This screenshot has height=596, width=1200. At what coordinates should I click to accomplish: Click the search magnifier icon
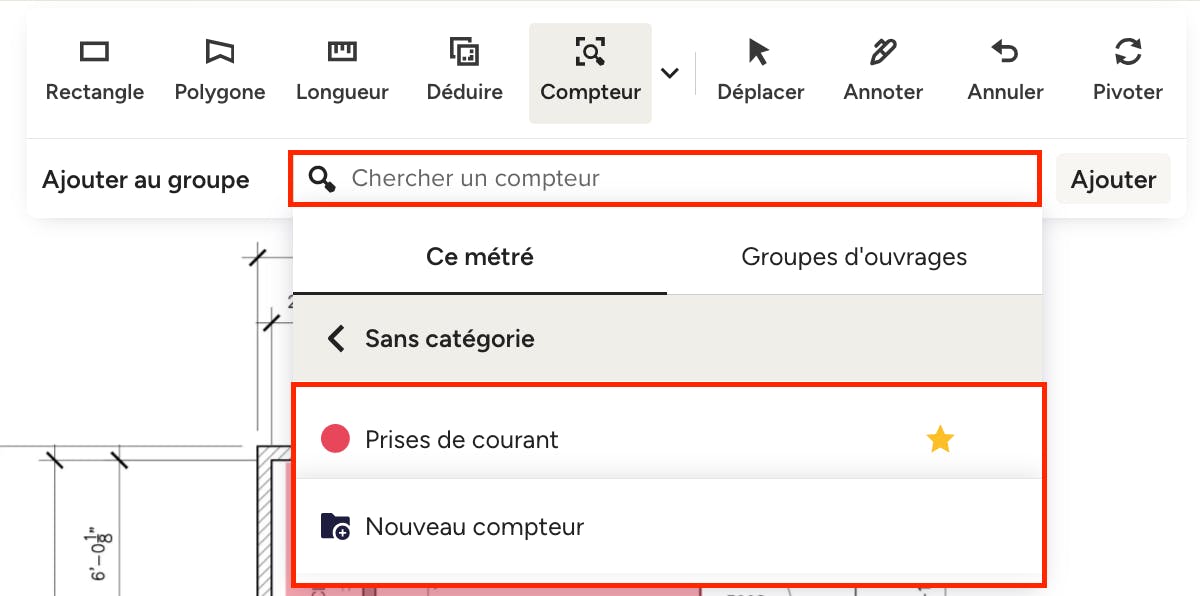point(322,179)
